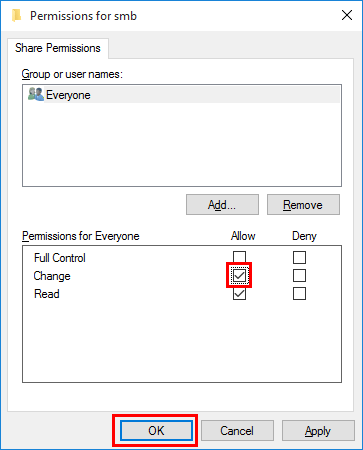Remove the selected group
This screenshot has height=450, width=363.
[x=303, y=205]
